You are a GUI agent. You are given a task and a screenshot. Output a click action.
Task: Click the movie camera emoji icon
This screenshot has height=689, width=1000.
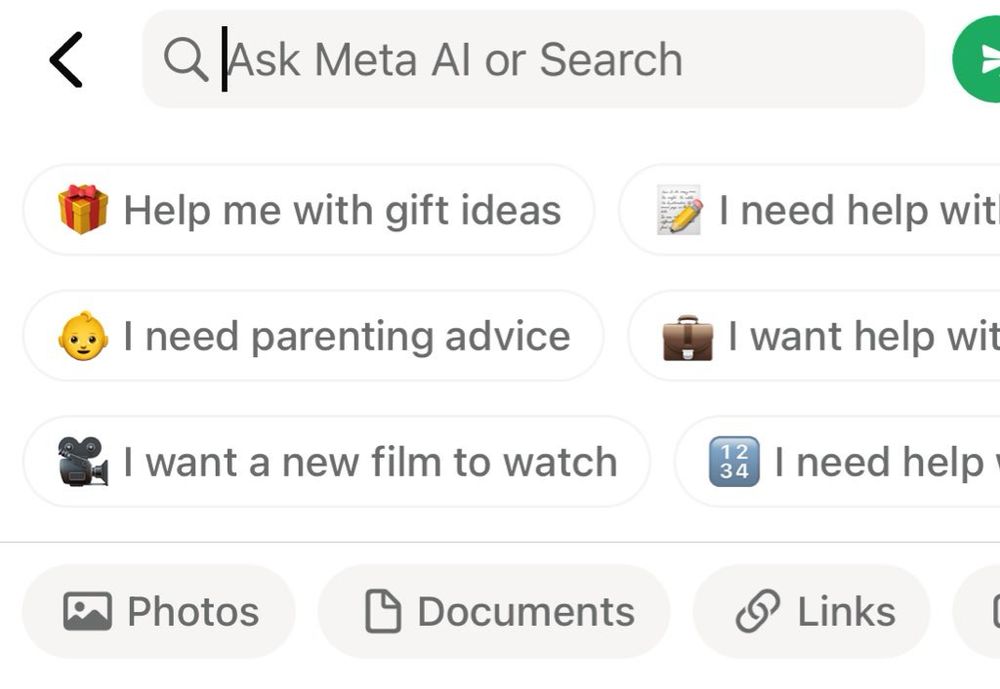click(x=83, y=462)
